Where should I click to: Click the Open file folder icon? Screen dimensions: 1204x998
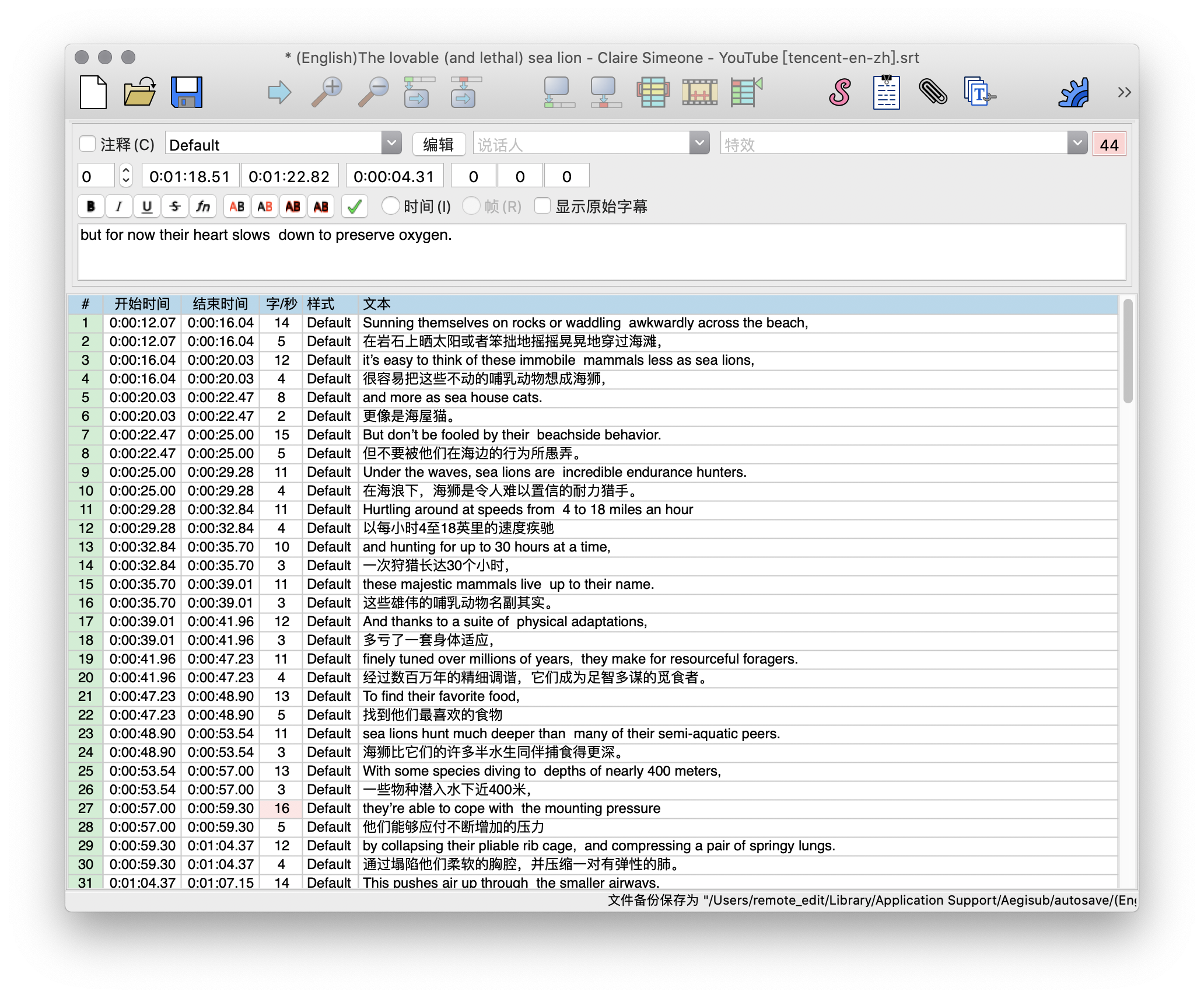pyautogui.click(x=140, y=92)
